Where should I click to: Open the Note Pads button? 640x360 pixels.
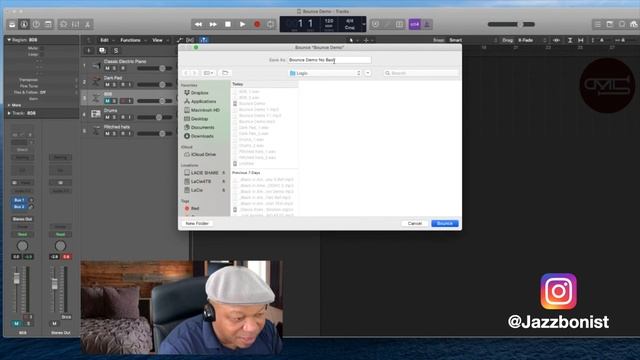click(610, 24)
